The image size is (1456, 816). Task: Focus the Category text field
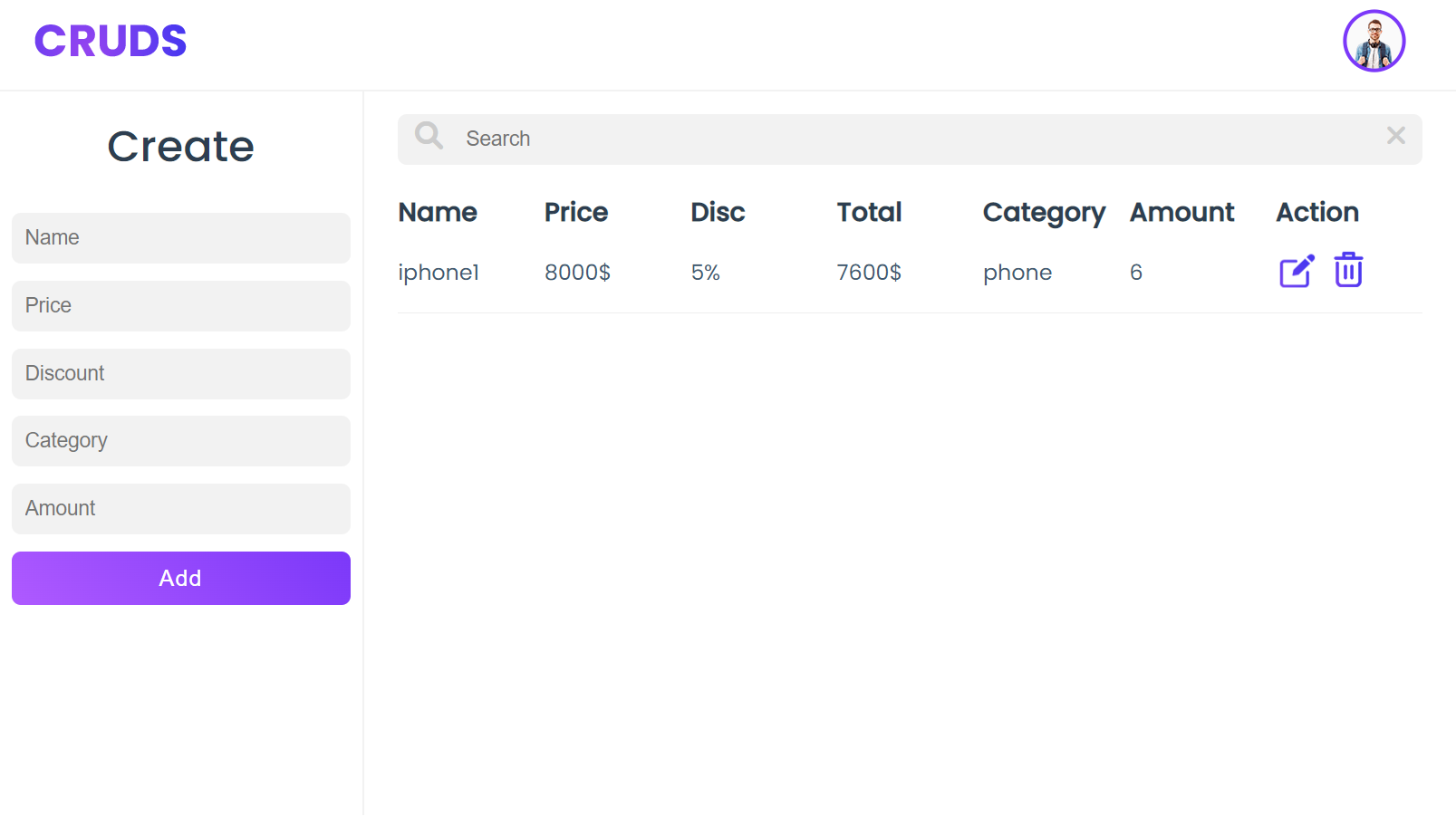(181, 441)
